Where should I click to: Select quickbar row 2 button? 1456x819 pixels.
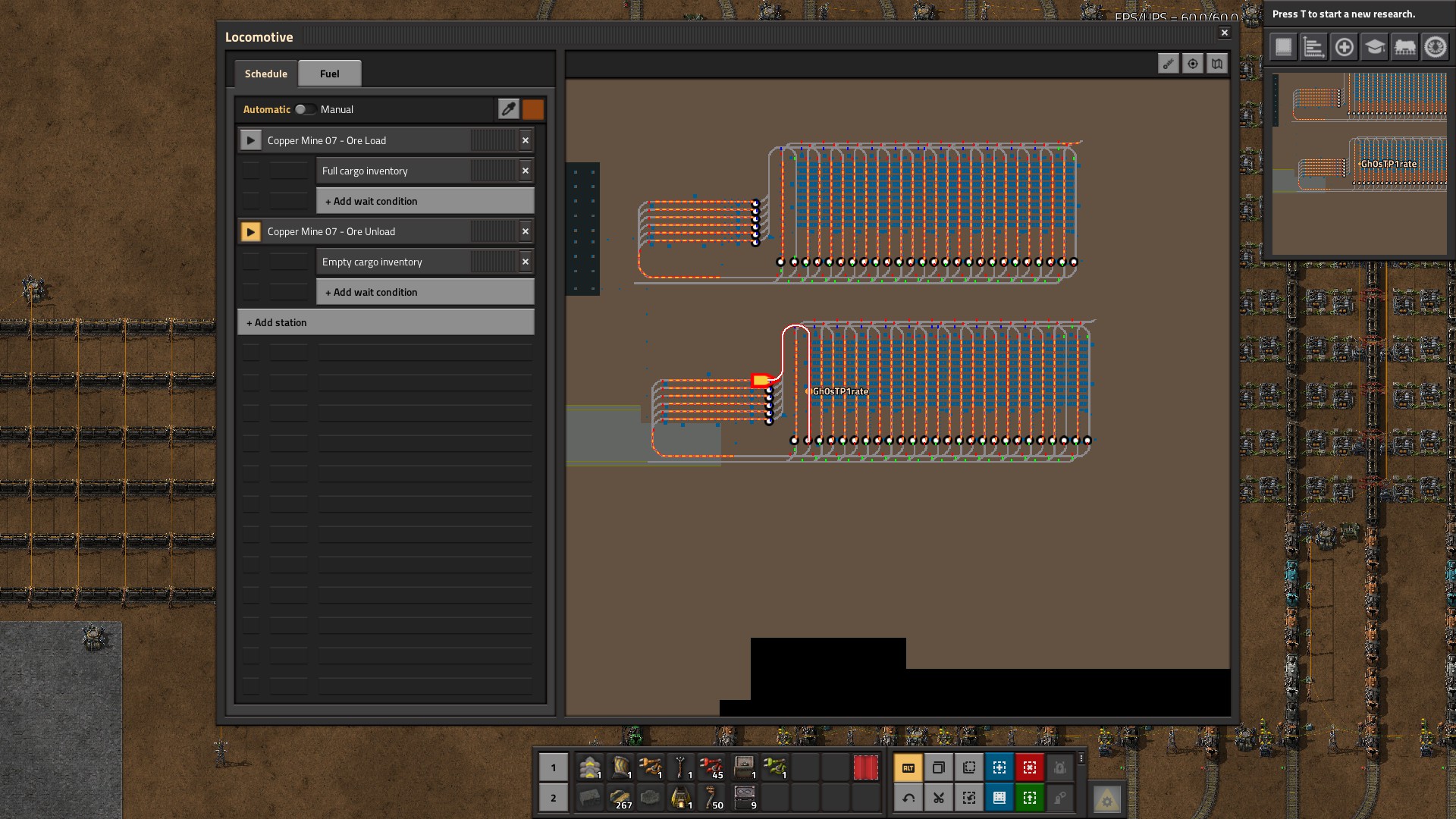[x=553, y=798]
